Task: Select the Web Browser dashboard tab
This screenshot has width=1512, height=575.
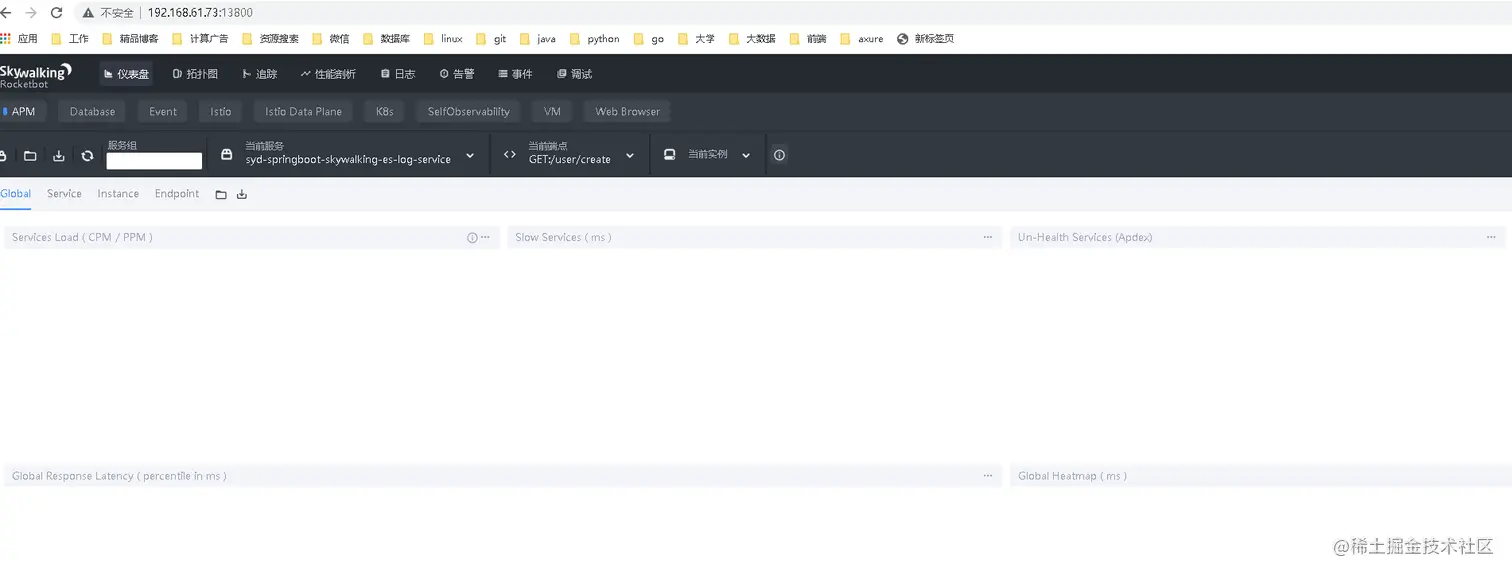Action: coord(628,112)
